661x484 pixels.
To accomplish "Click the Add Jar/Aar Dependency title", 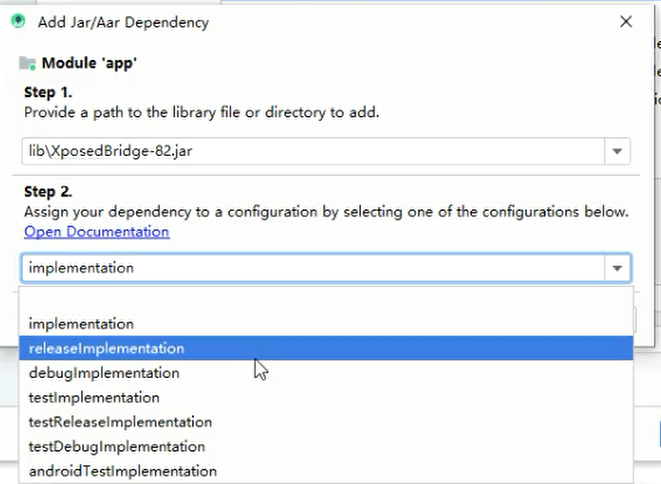I will click(123, 22).
